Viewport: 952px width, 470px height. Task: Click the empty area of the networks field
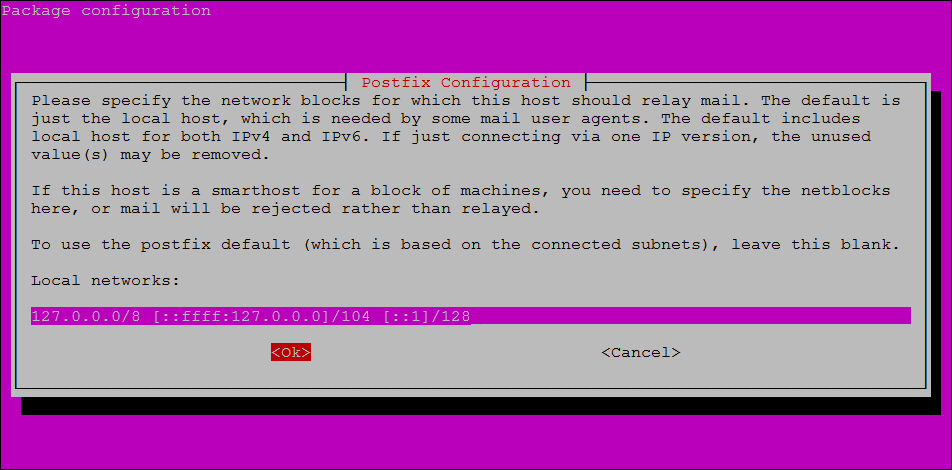click(692, 316)
